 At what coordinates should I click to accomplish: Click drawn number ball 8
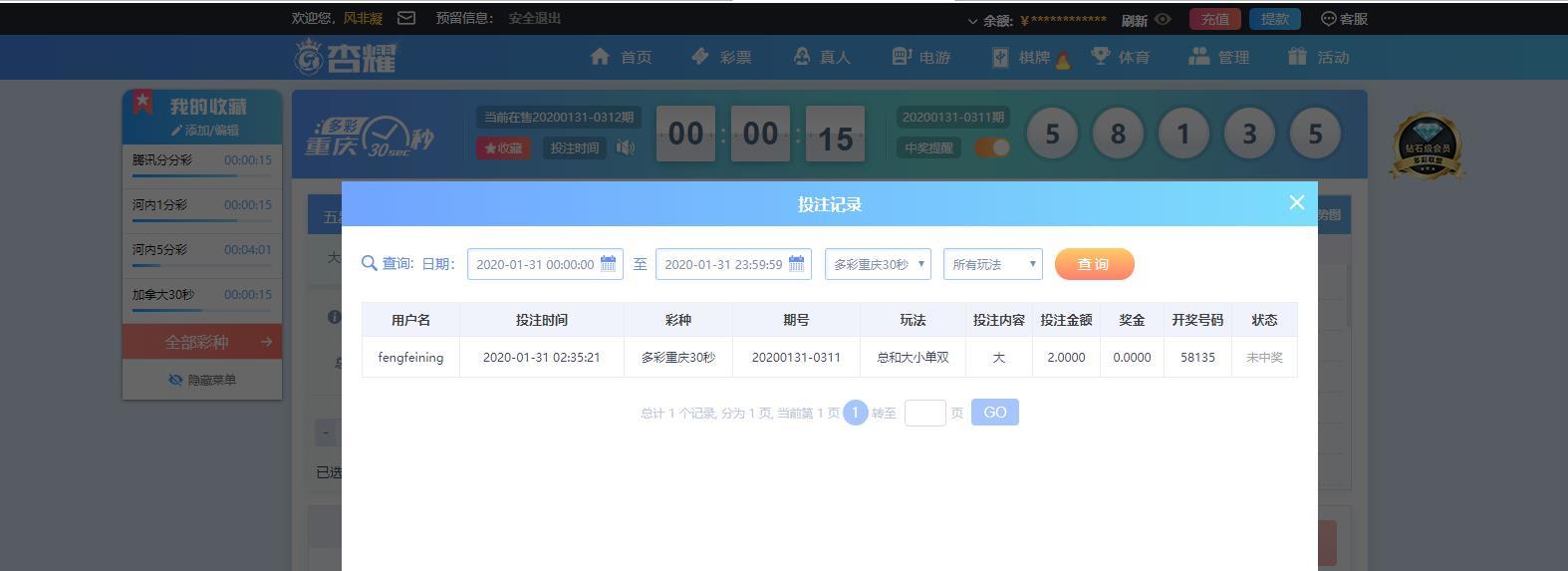1118,134
